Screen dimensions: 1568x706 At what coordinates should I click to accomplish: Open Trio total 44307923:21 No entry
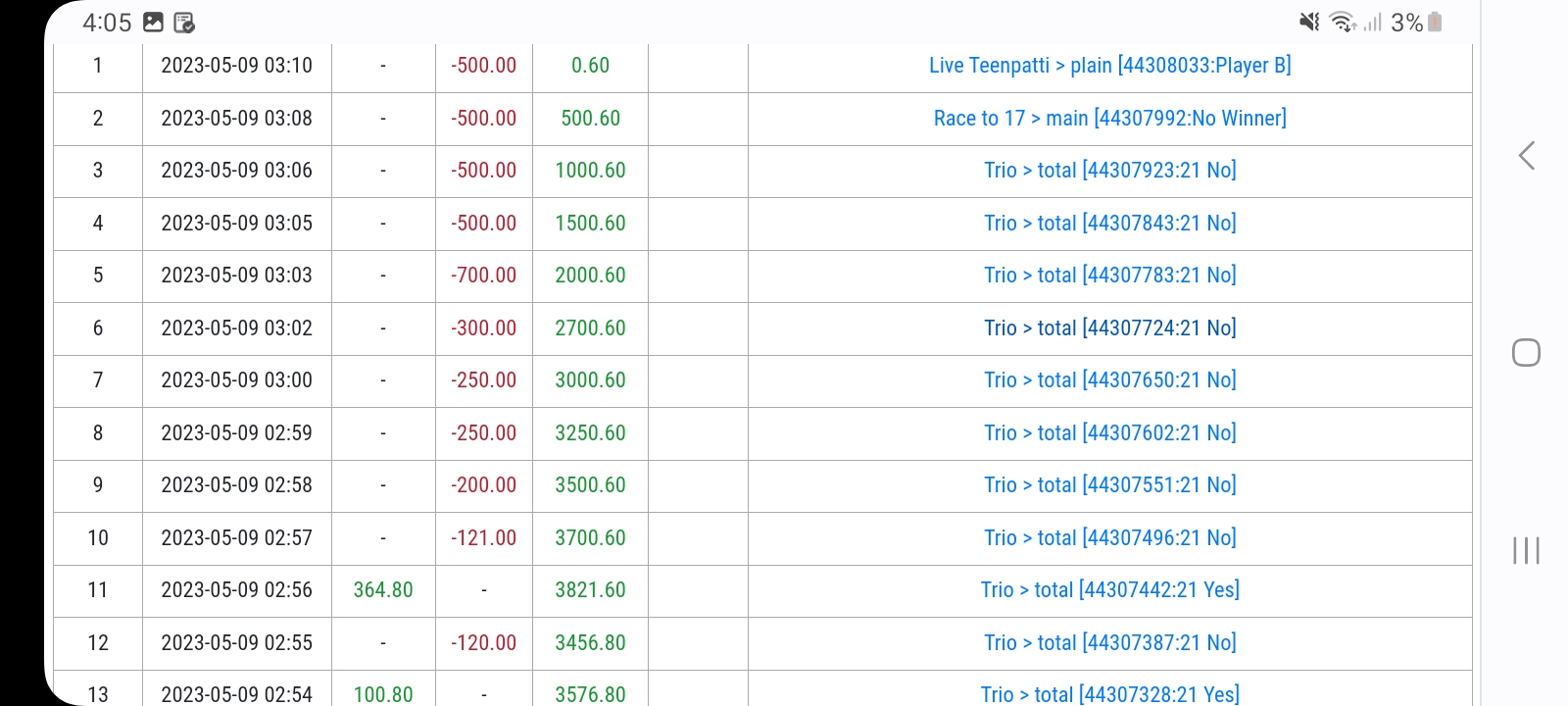tap(1109, 171)
